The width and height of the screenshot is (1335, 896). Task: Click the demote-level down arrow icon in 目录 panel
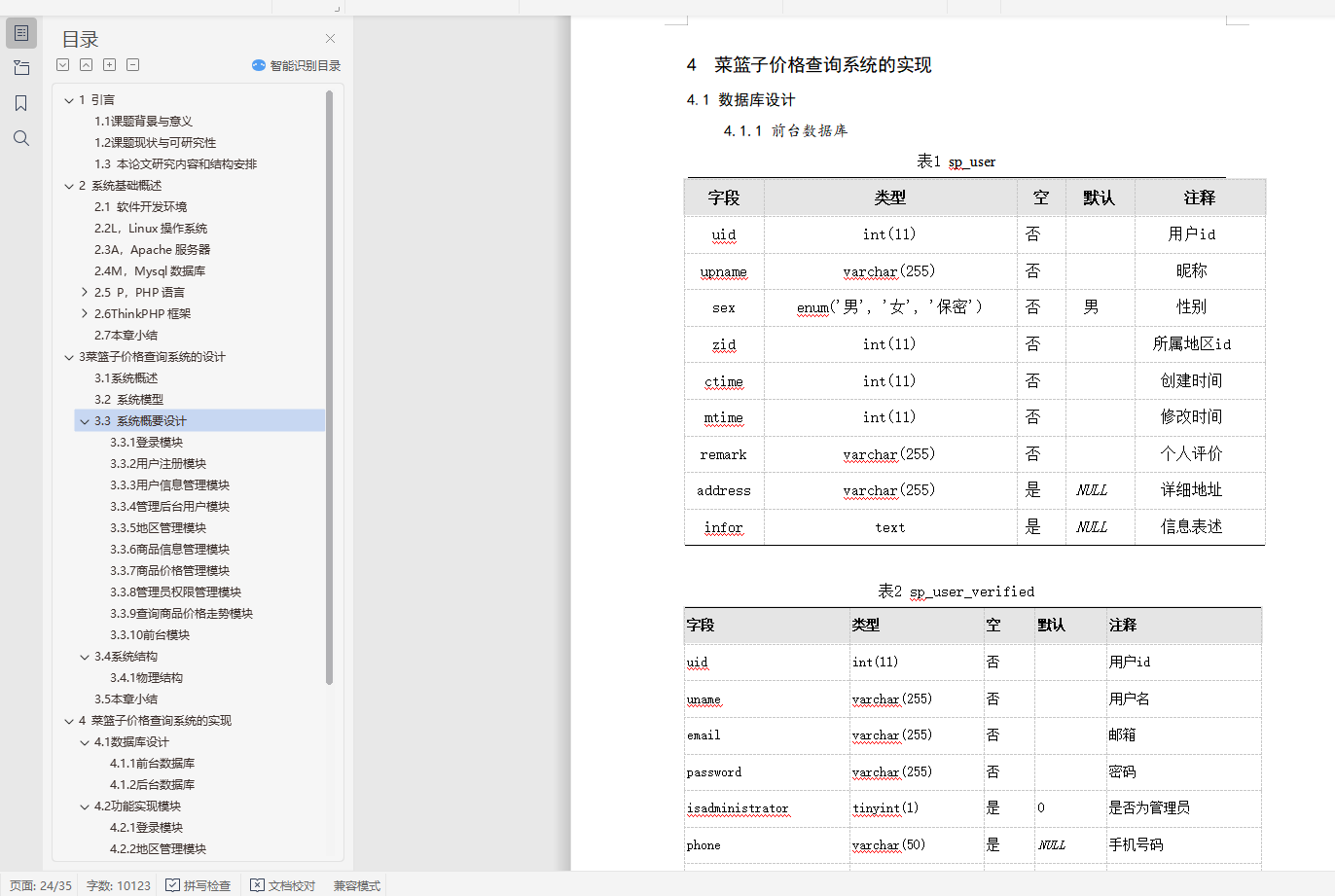(63, 65)
